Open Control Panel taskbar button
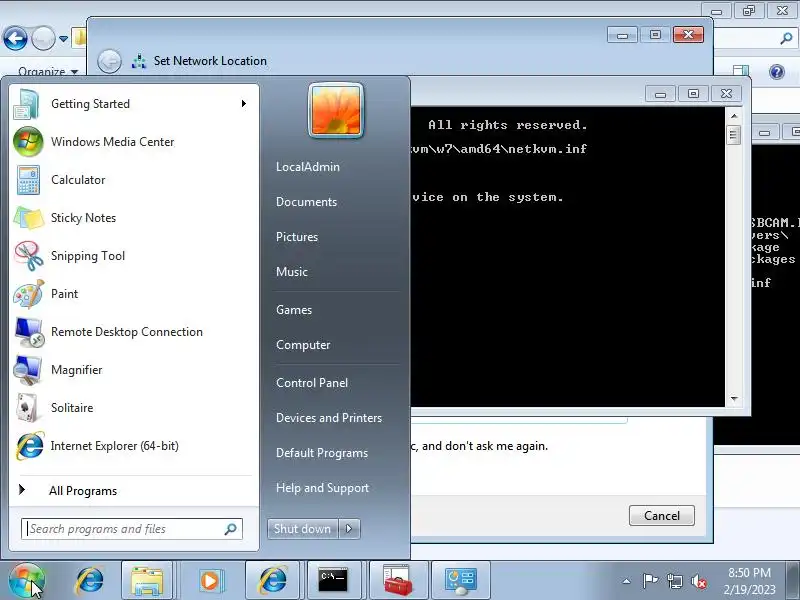Viewport: 800px width, 600px height. coord(461,581)
